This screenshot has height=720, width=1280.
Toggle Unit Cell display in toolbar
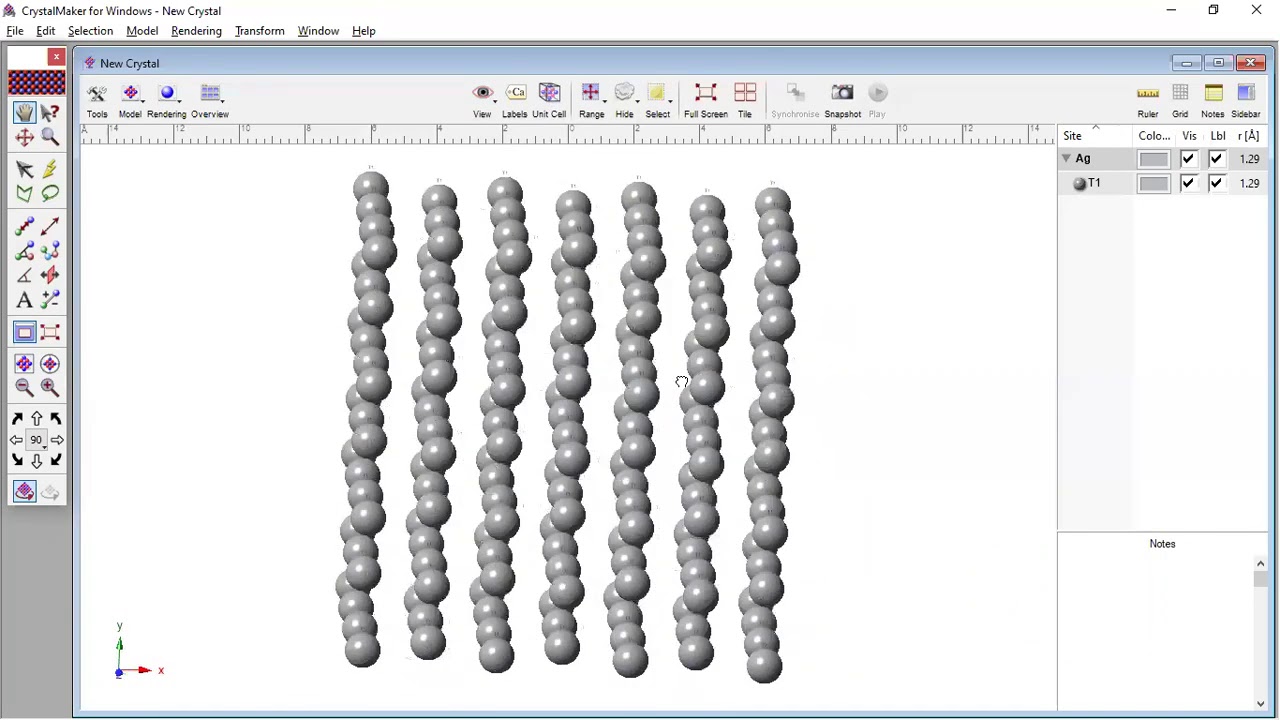(x=549, y=101)
